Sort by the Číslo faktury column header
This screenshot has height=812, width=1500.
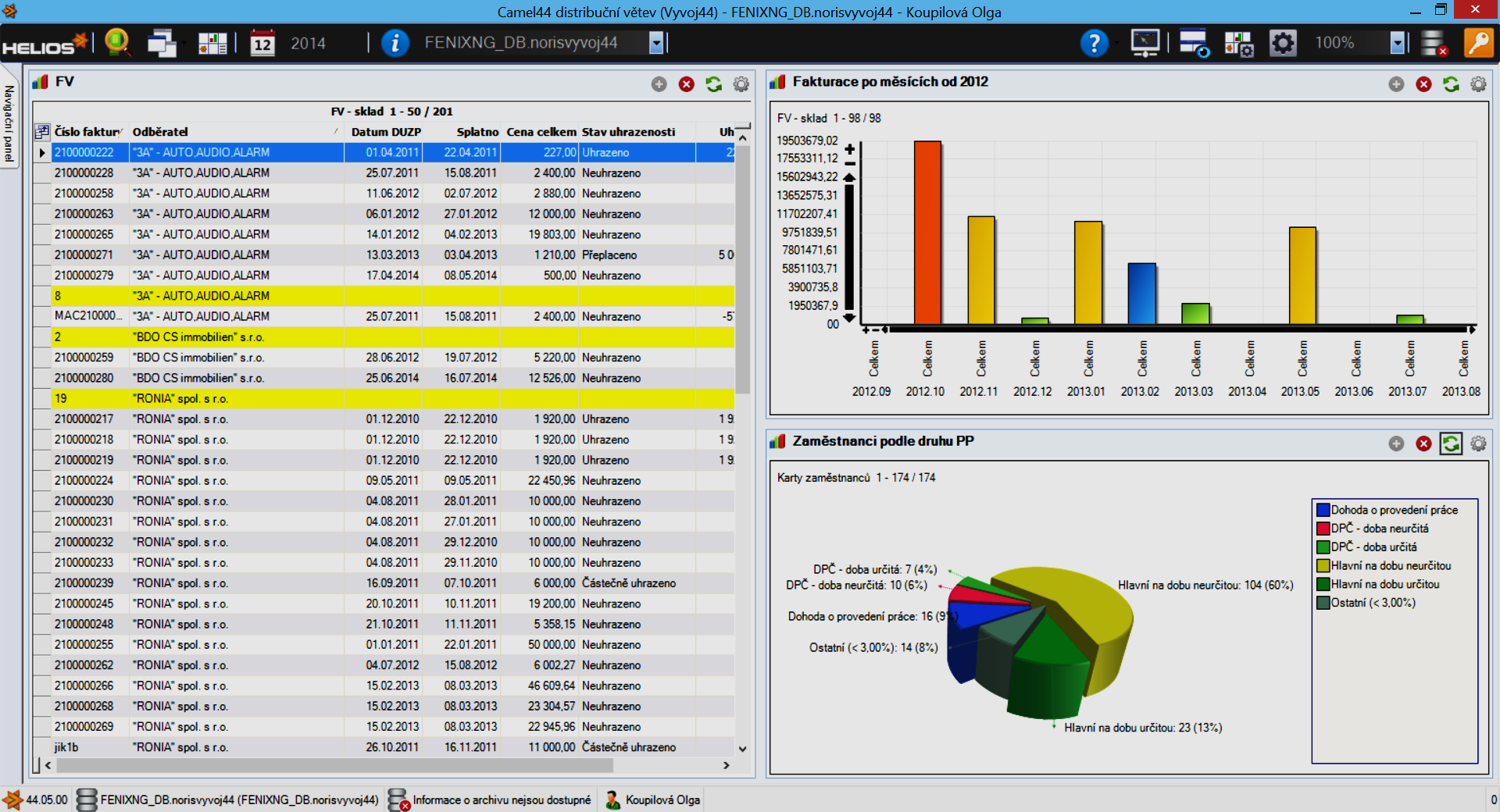(90, 132)
